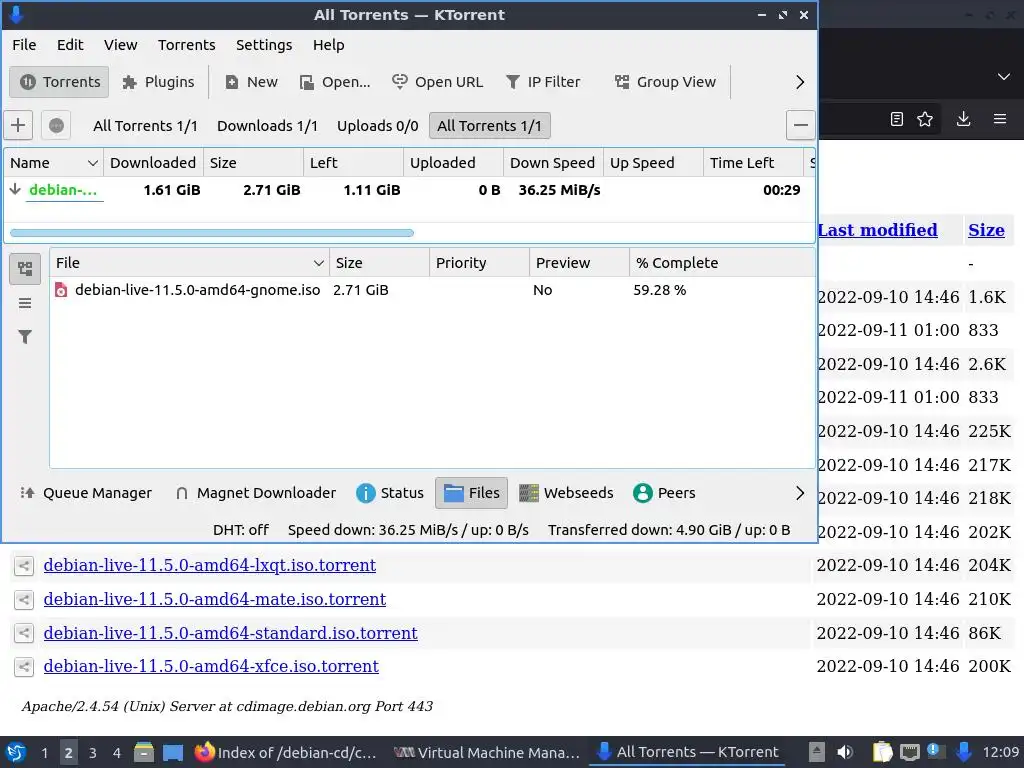Switch to virtual desktop 3

[93, 753]
